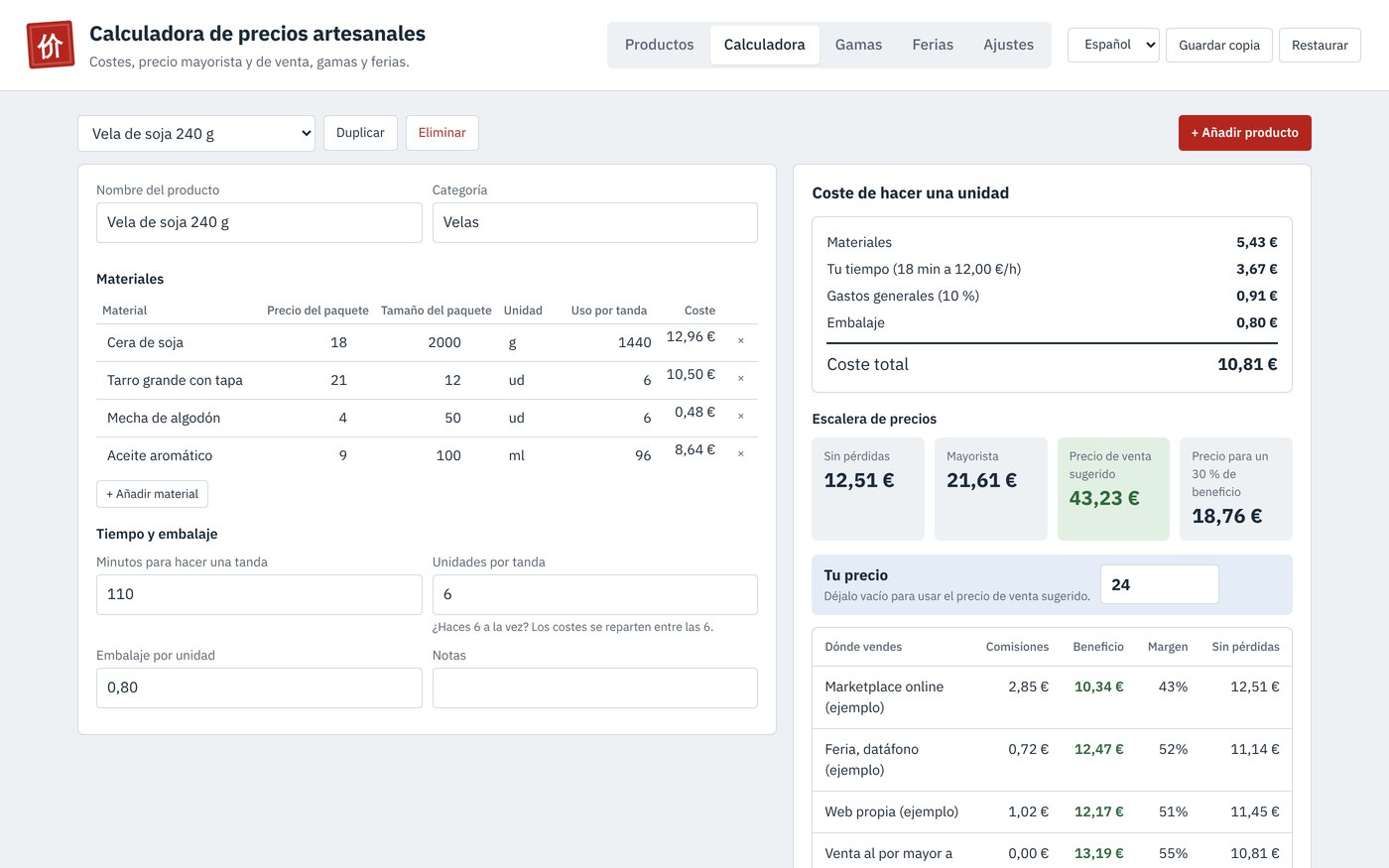The height and width of the screenshot is (868, 1389).
Task: Click Precio de venta sugerido 43,23 € card
Action: [1113, 489]
